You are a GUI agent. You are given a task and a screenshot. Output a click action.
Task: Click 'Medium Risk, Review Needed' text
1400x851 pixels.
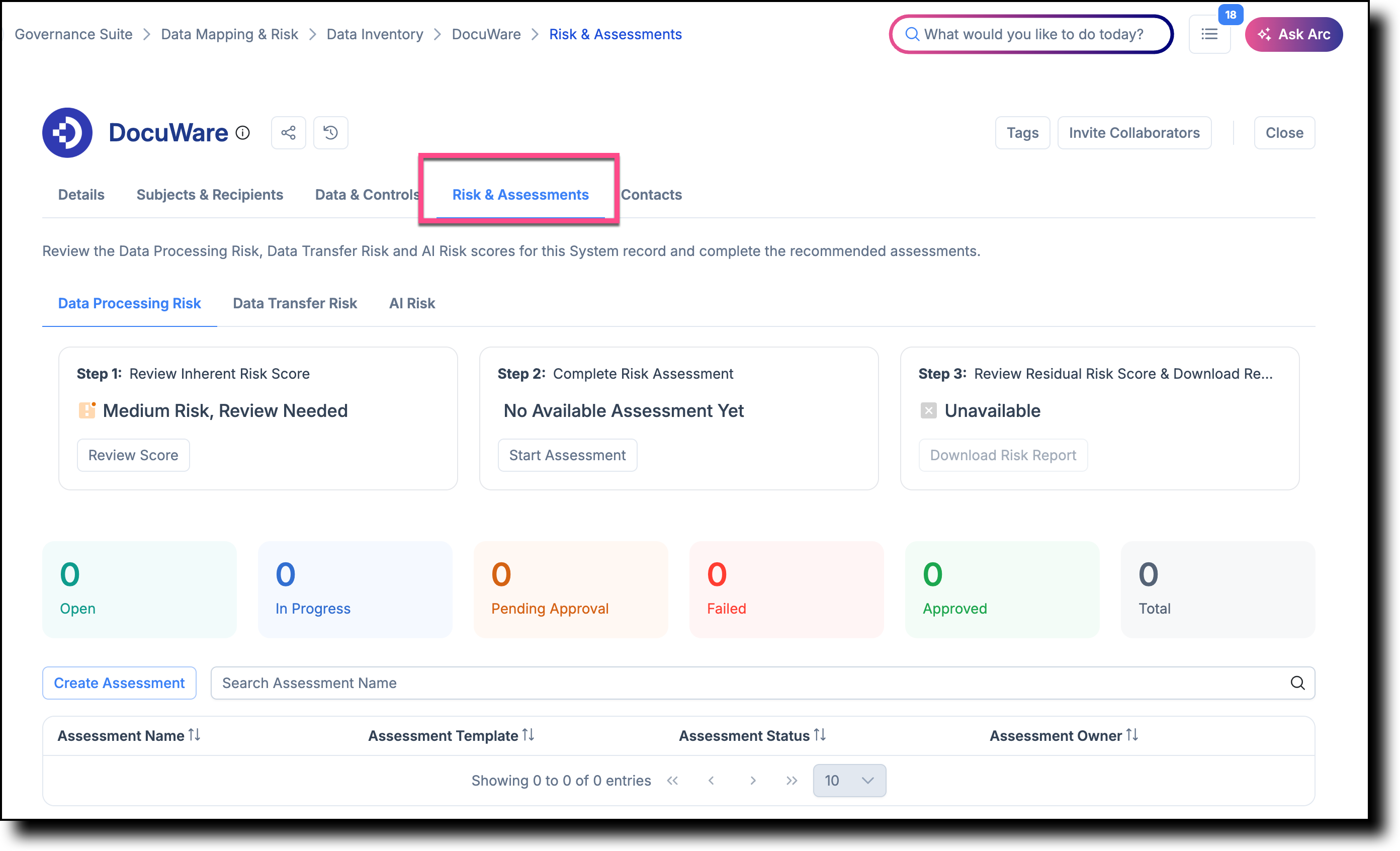coord(225,410)
